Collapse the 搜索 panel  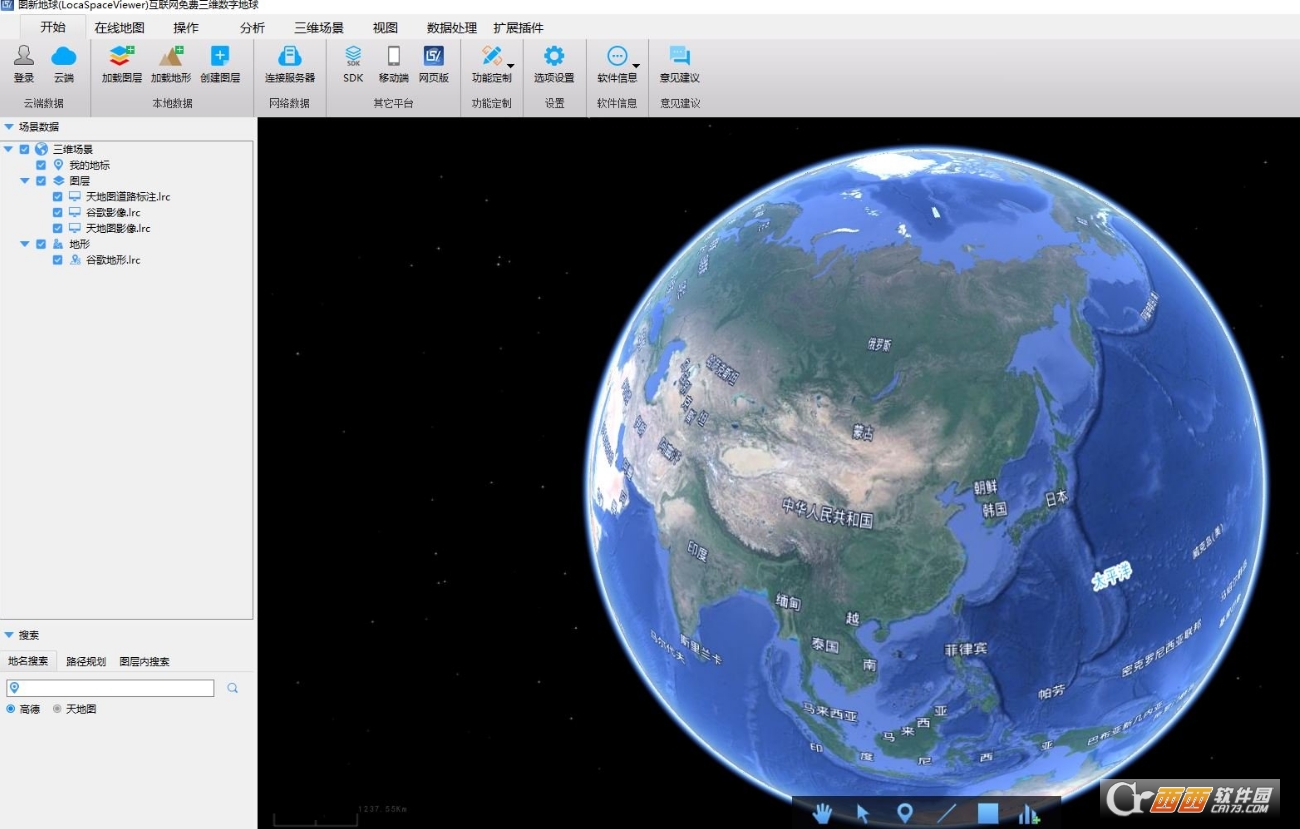pos(9,635)
